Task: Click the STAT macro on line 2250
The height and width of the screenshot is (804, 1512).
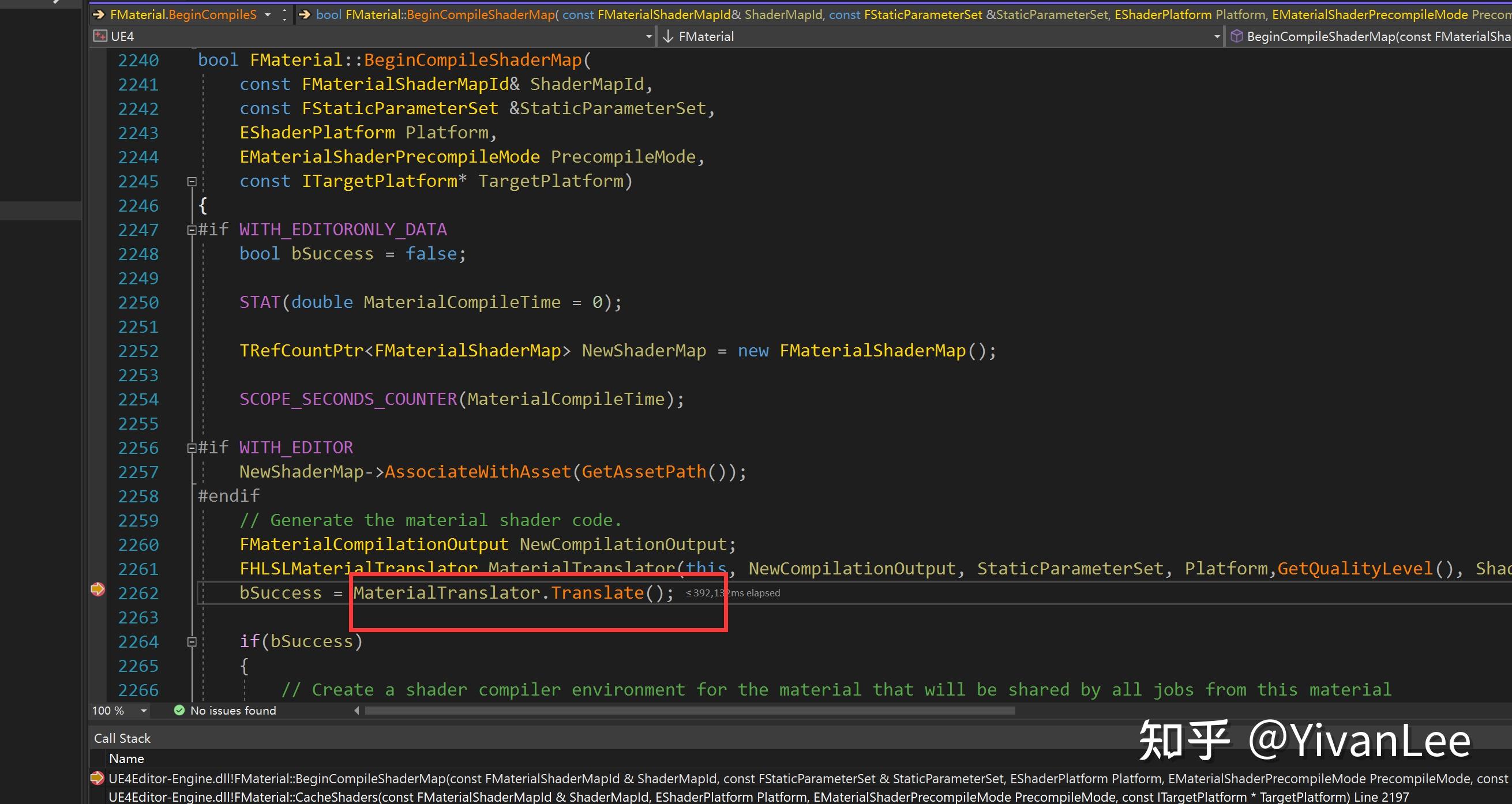Action: 260,302
